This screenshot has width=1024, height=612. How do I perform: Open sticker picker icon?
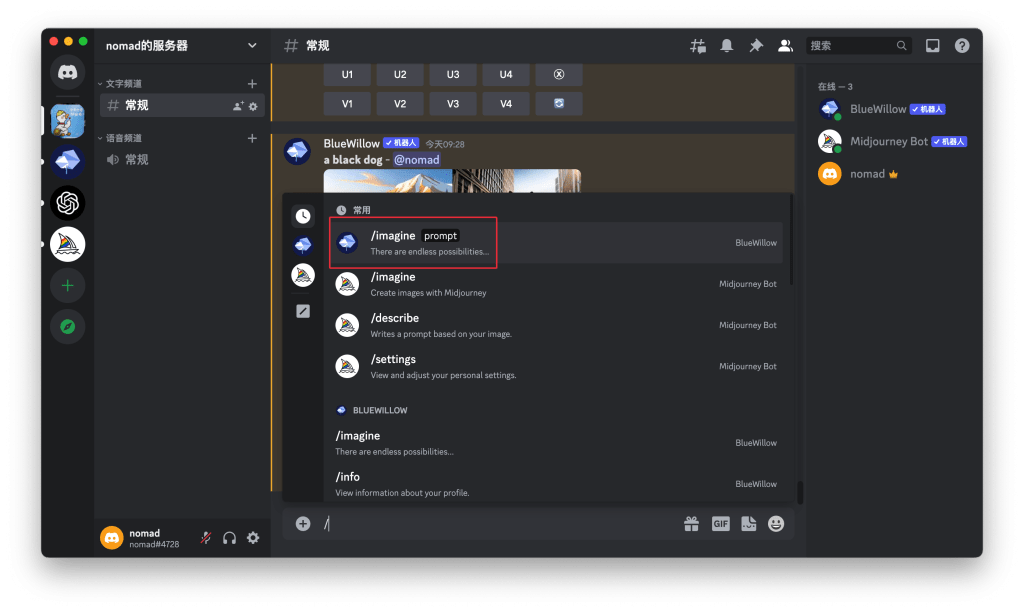point(748,524)
